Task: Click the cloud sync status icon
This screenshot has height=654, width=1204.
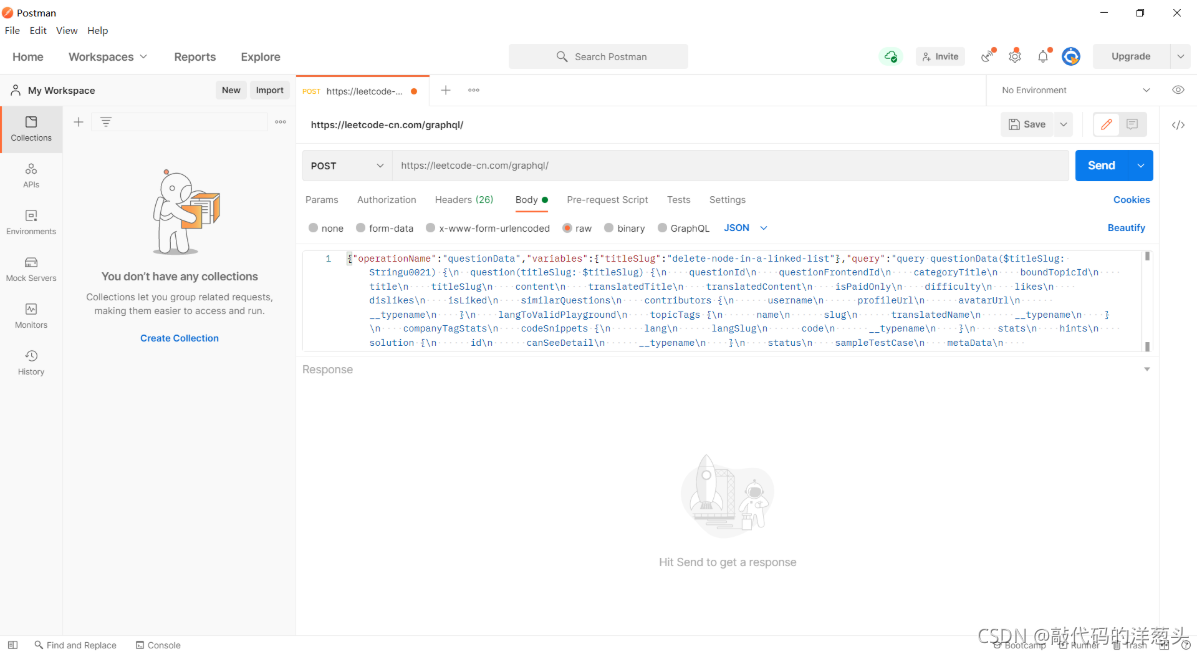Action: (x=890, y=57)
